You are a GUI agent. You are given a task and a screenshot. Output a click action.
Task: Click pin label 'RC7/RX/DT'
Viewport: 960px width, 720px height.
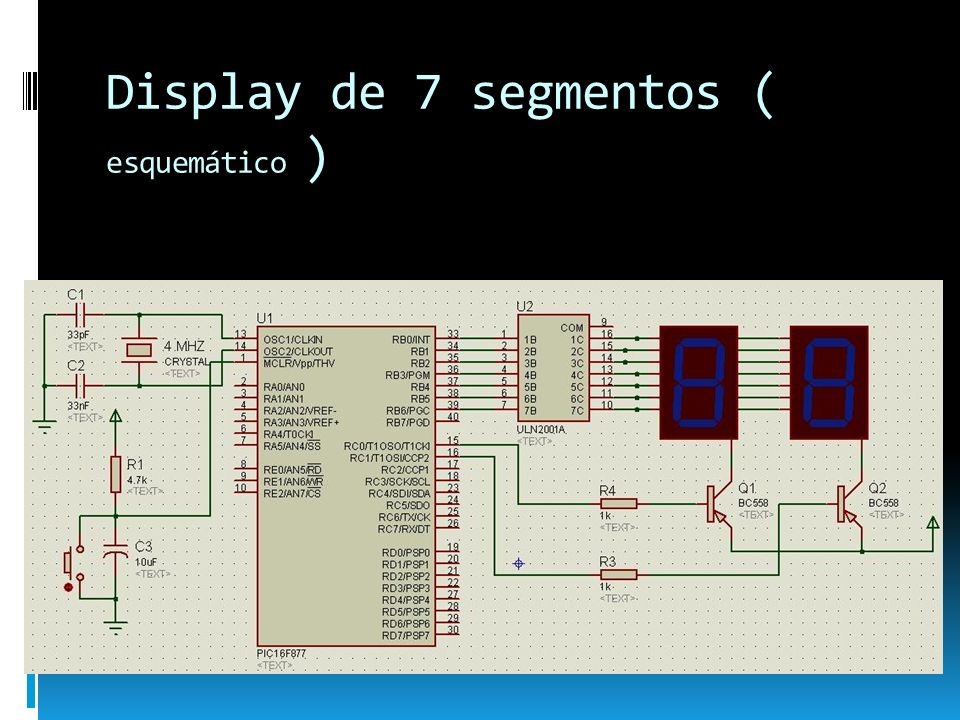pyautogui.click(x=403, y=529)
